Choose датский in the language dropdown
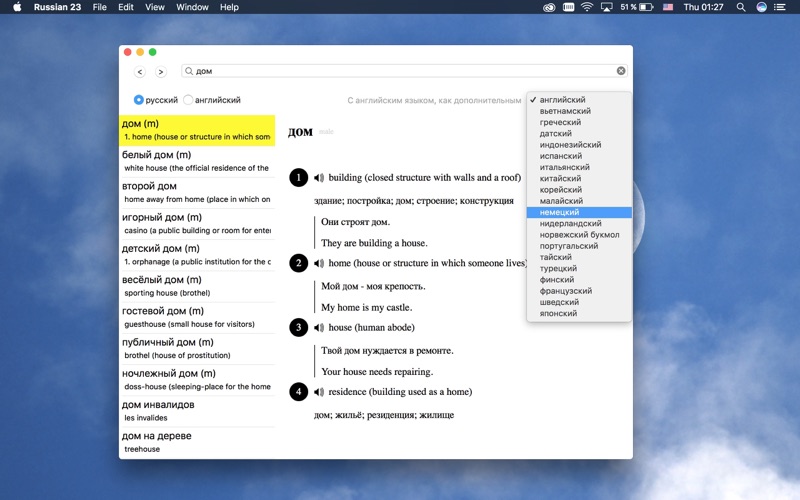The width and height of the screenshot is (800, 500). click(x=579, y=134)
